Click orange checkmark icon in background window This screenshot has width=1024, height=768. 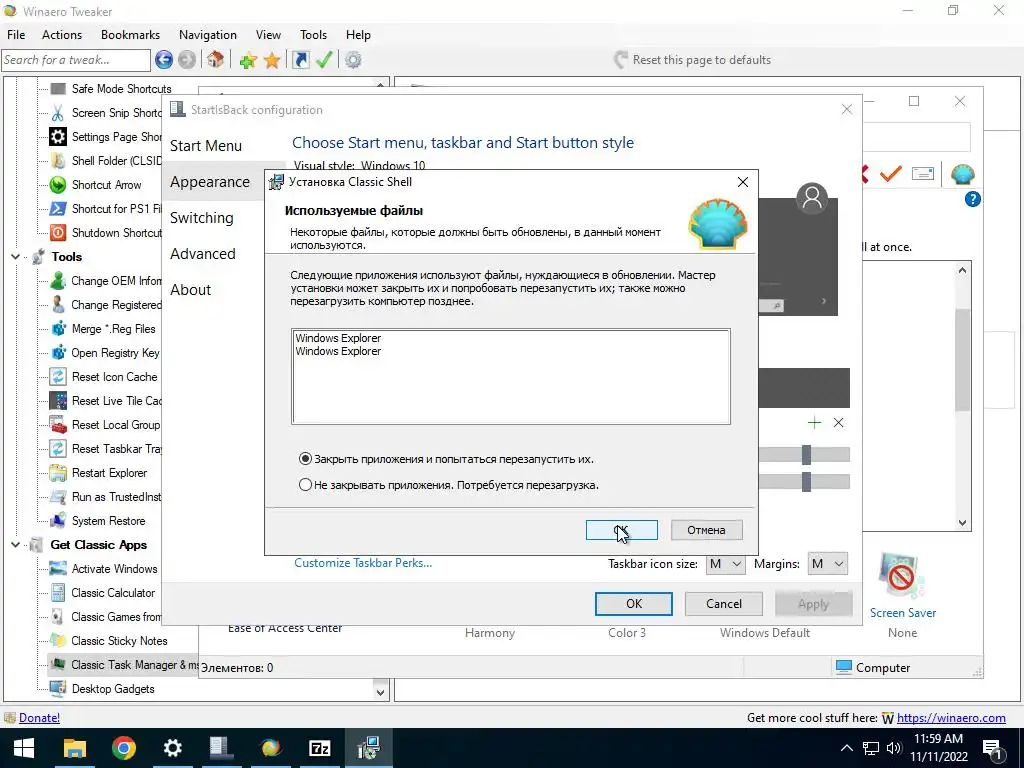pos(891,174)
